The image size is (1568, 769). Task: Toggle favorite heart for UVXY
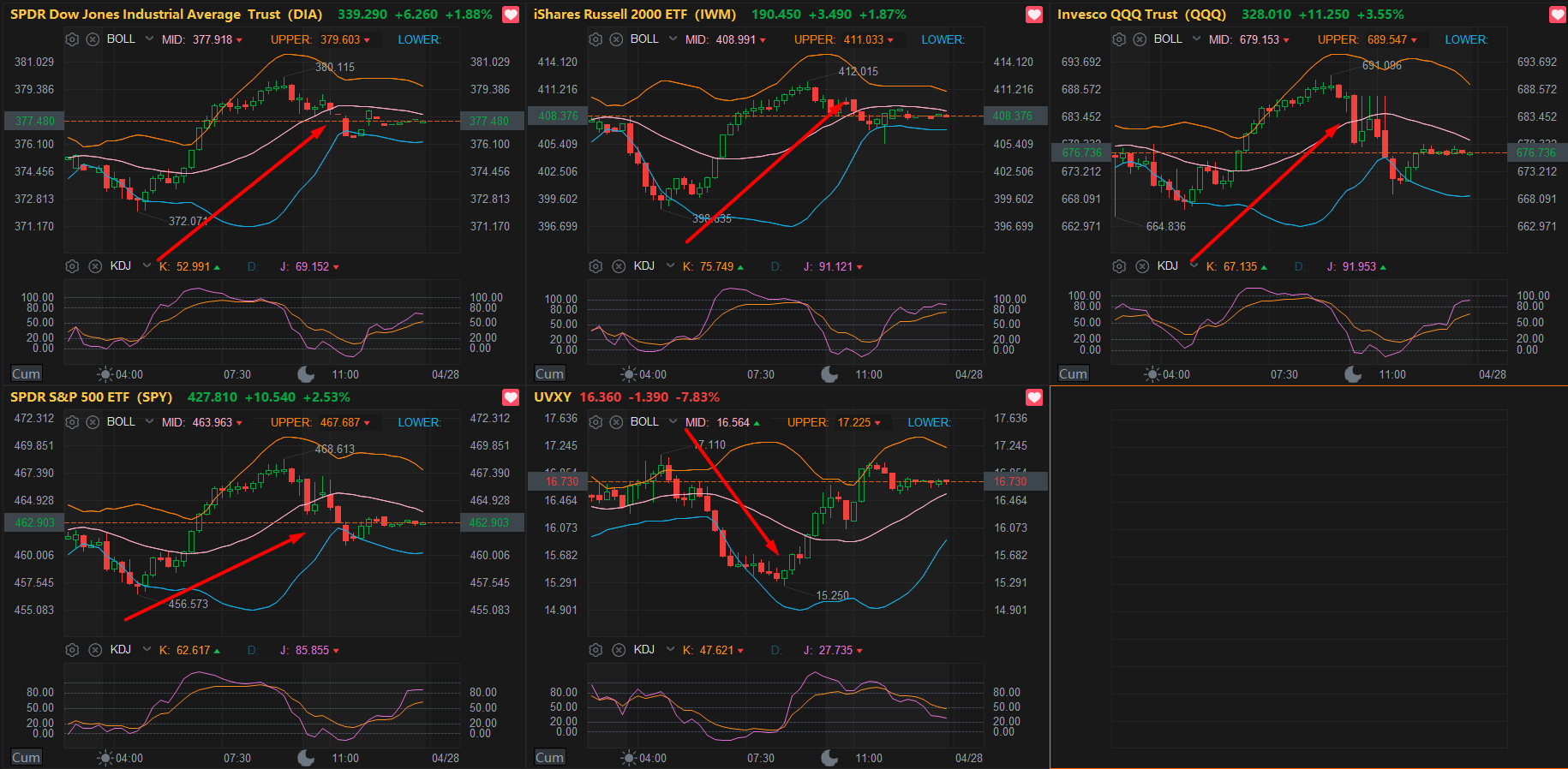pos(1034,397)
